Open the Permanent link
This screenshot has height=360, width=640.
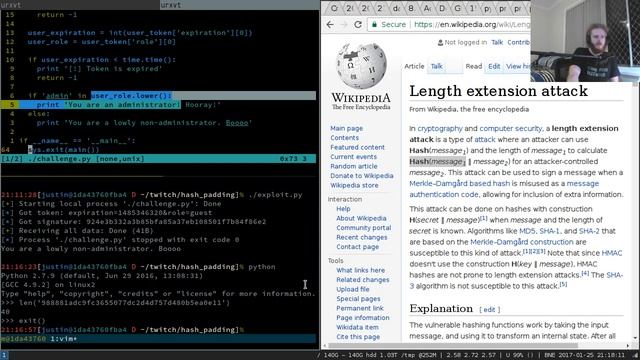[360, 308]
